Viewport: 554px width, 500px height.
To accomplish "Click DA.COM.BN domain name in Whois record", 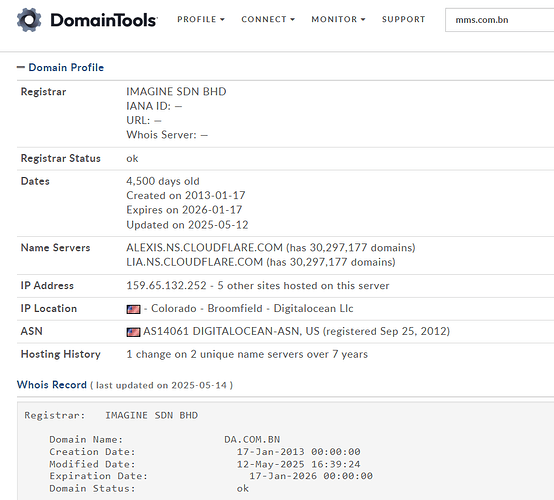I will [252, 440].
